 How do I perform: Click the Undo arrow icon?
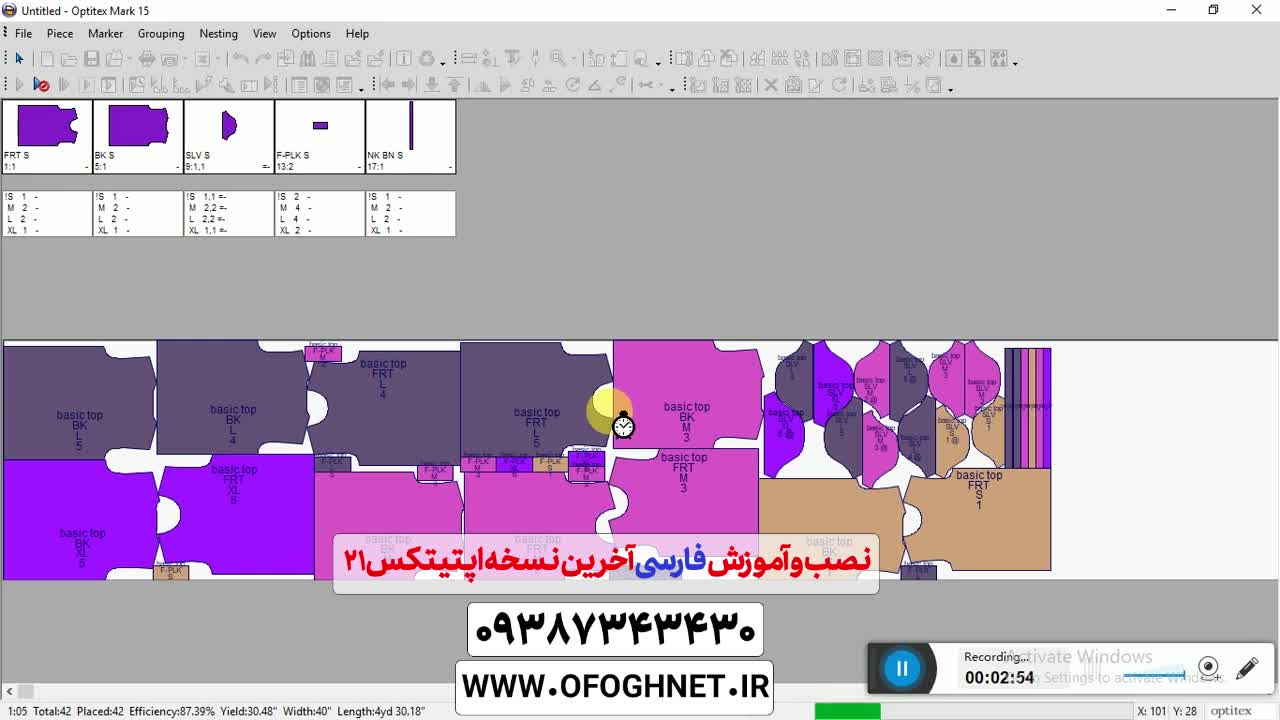pos(241,59)
